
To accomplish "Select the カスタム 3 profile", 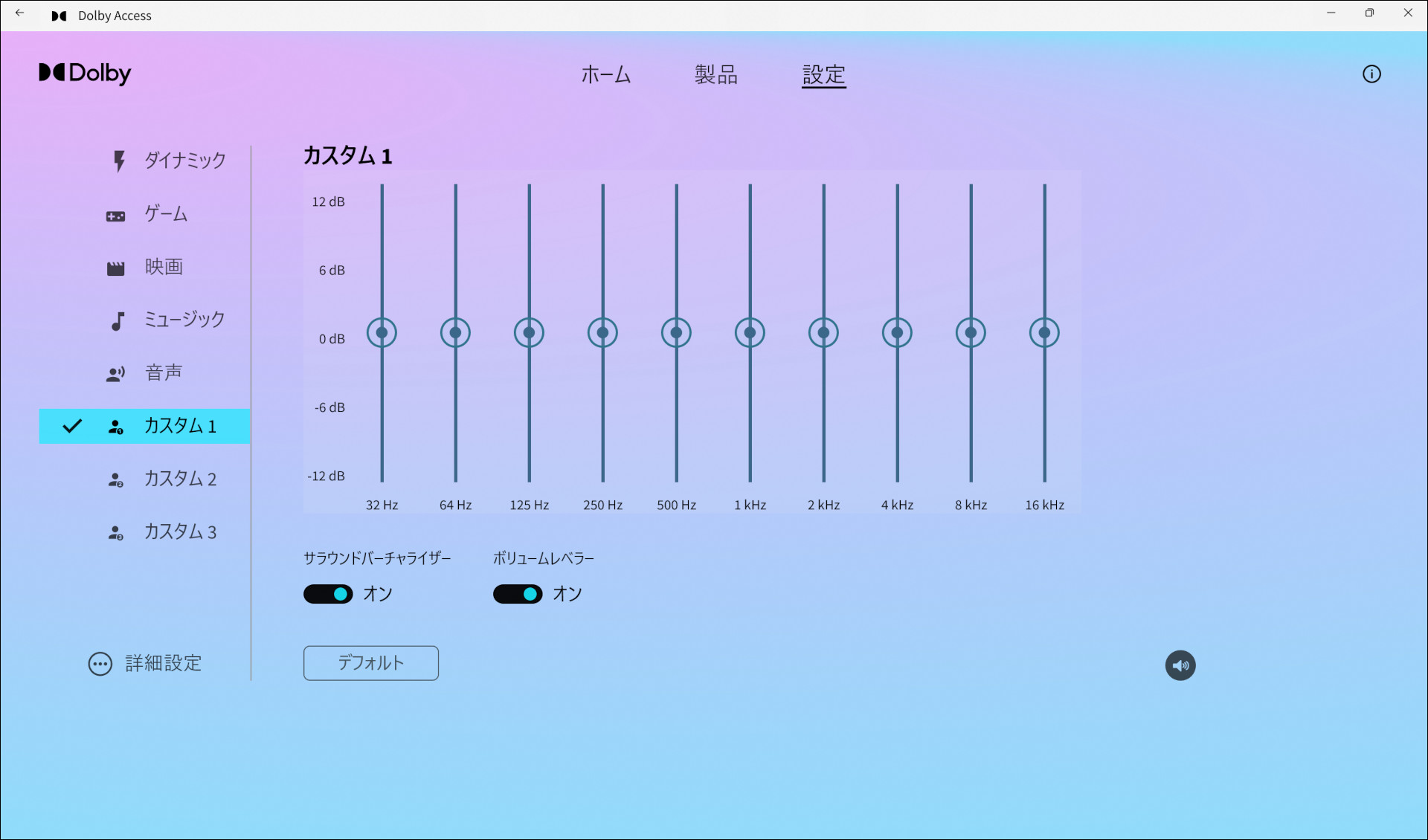I will [x=180, y=532].
